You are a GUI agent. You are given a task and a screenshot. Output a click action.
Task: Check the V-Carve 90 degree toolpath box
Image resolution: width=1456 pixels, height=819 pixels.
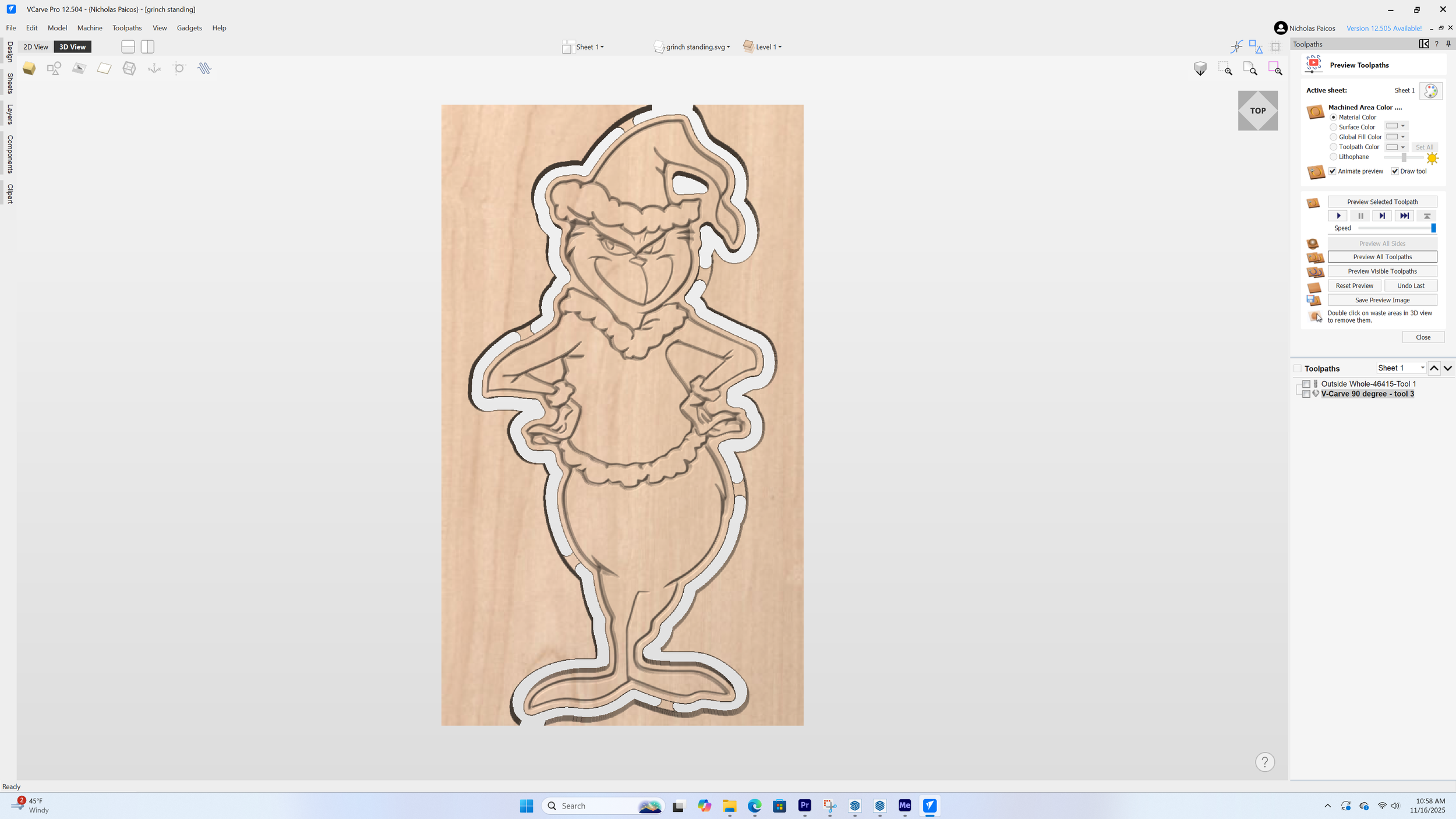[1306, 394]
